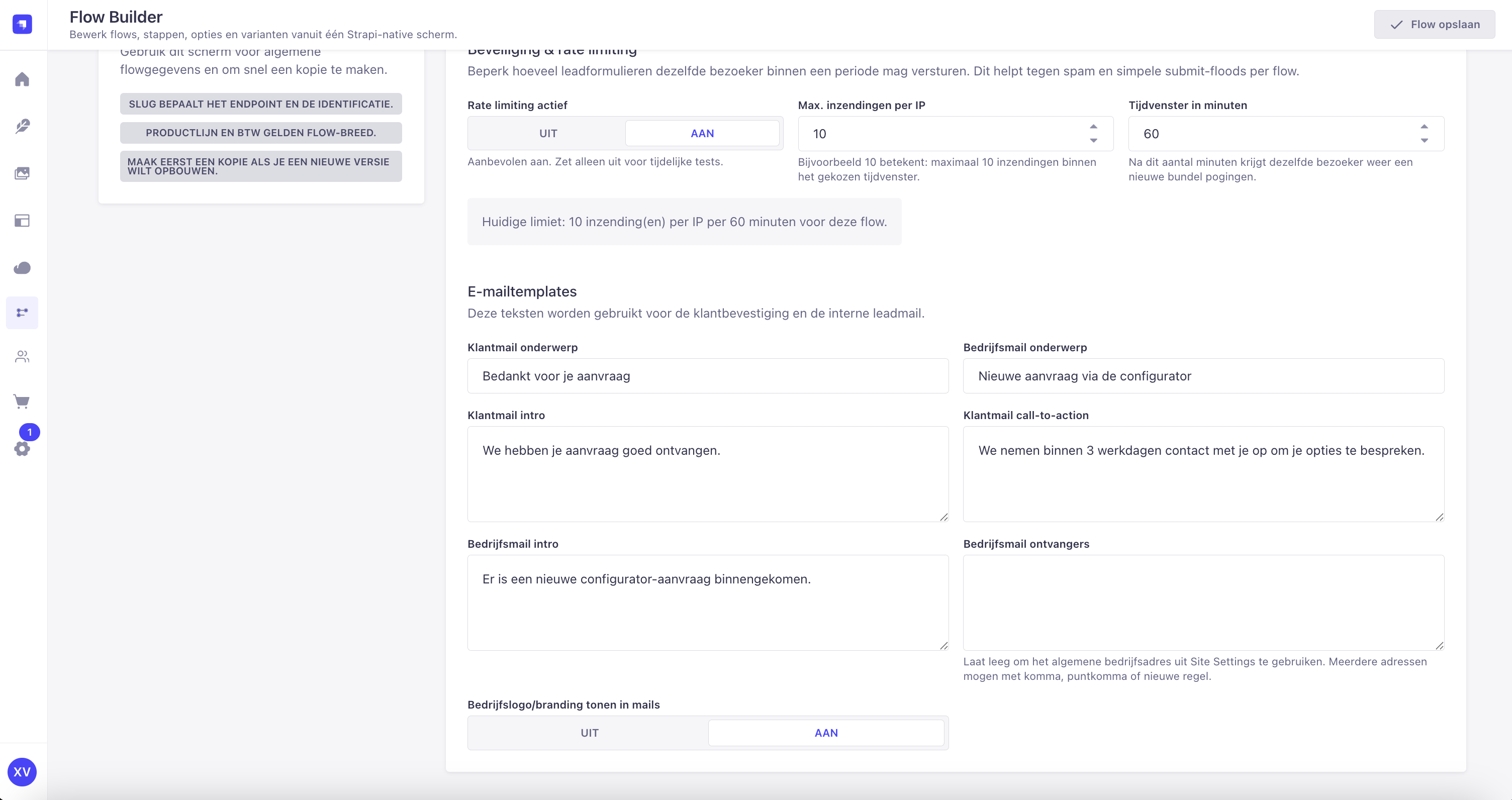Open Settings gear icon
1512x800 pixels.
22,449
